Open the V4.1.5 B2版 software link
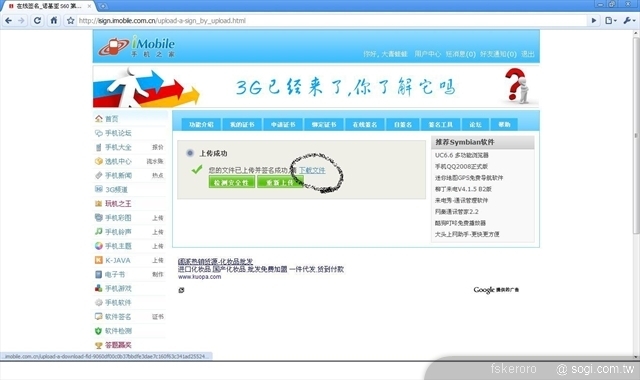The image size is (640, 380). pos(463,189)
